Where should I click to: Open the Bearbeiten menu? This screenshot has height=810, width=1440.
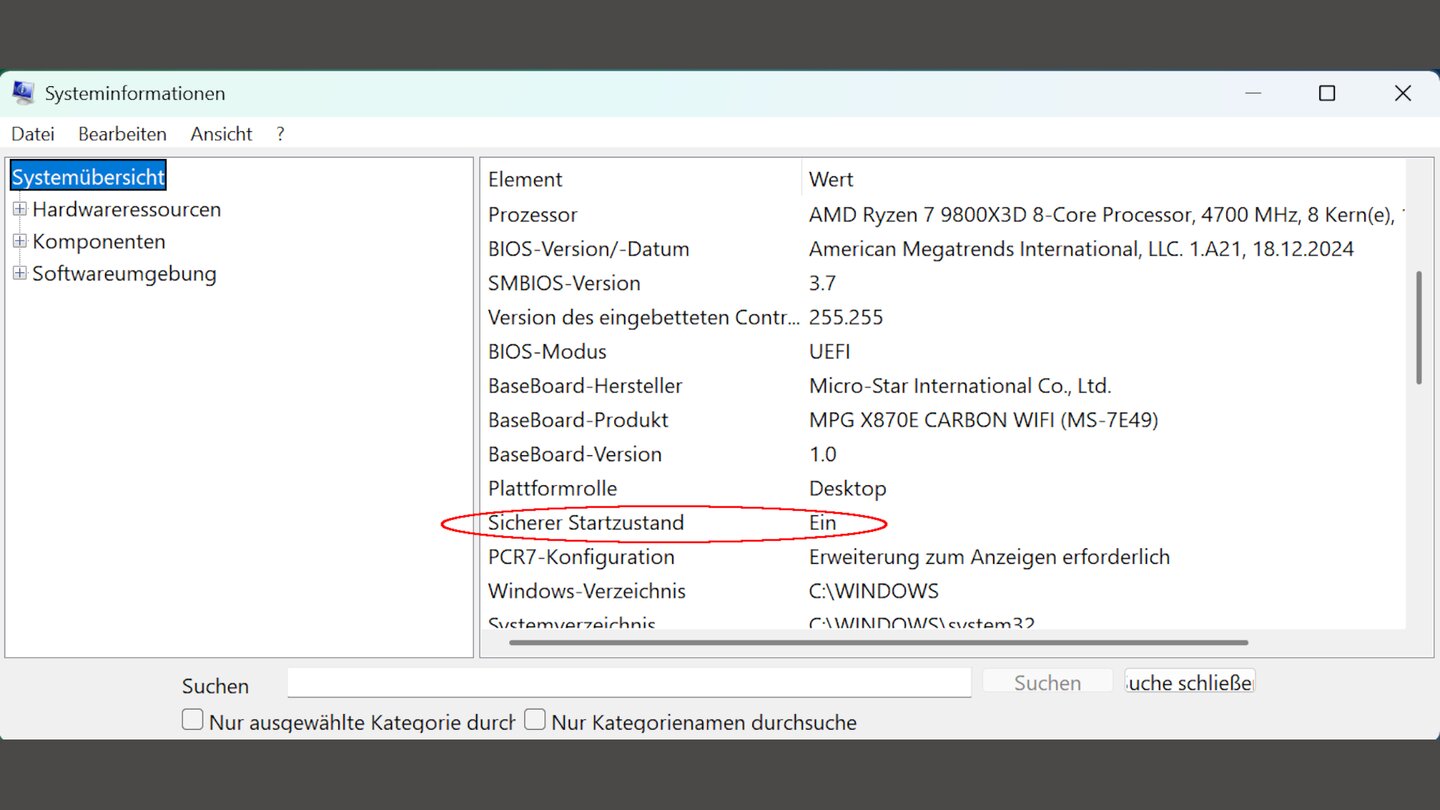[x=122, y=134]
